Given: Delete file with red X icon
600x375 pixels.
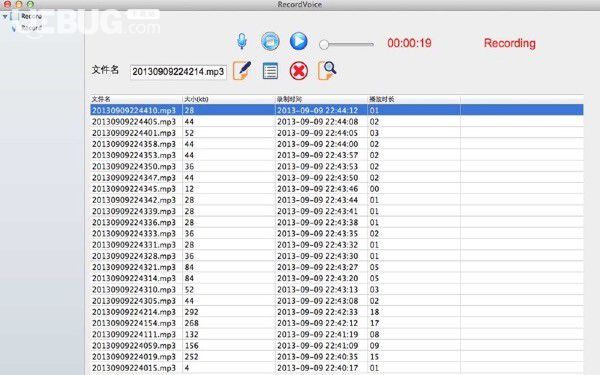Looking at the screenshot, I should pyautogui.click(x=298, y=71).
